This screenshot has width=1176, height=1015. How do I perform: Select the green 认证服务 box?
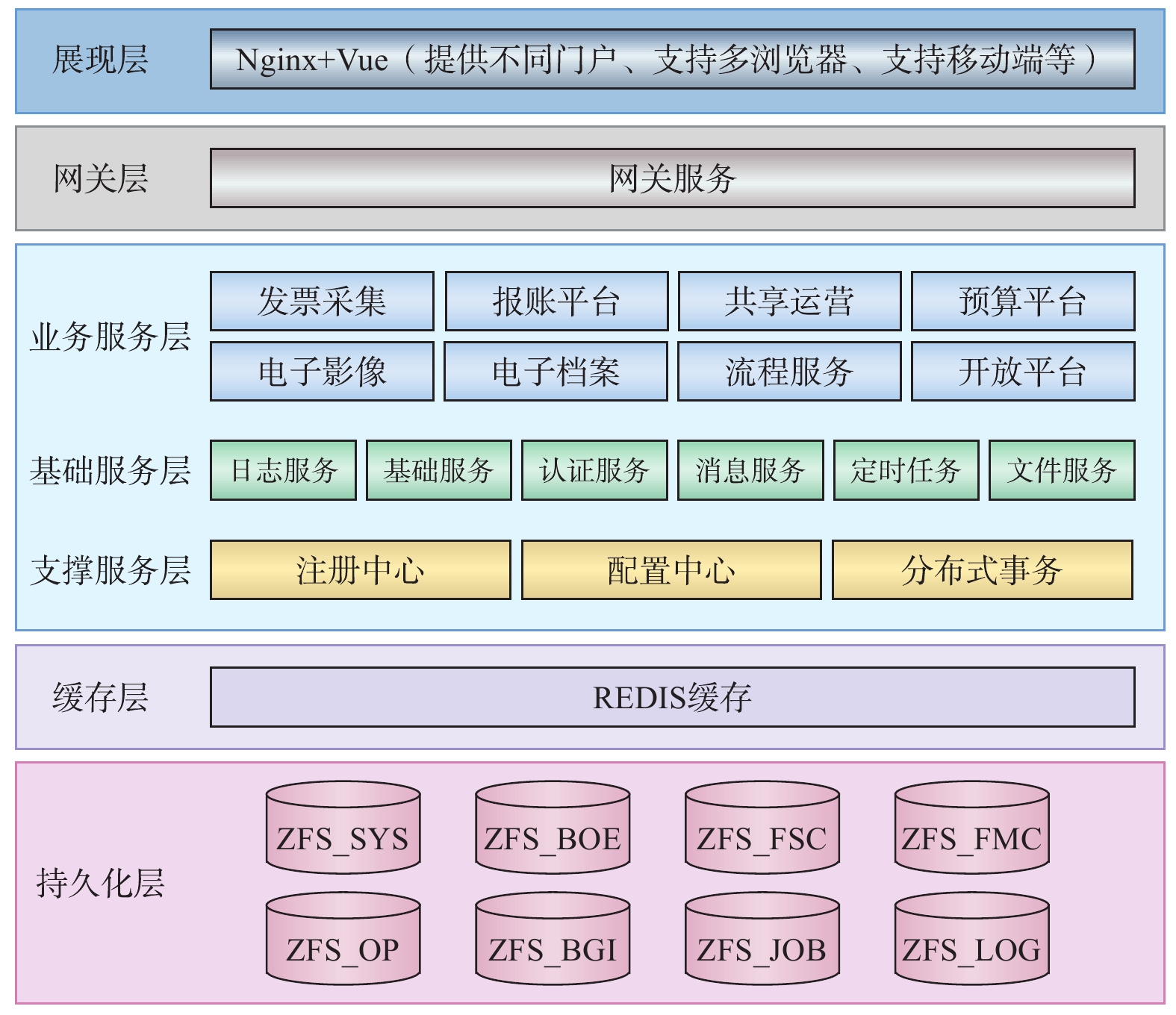594,470
